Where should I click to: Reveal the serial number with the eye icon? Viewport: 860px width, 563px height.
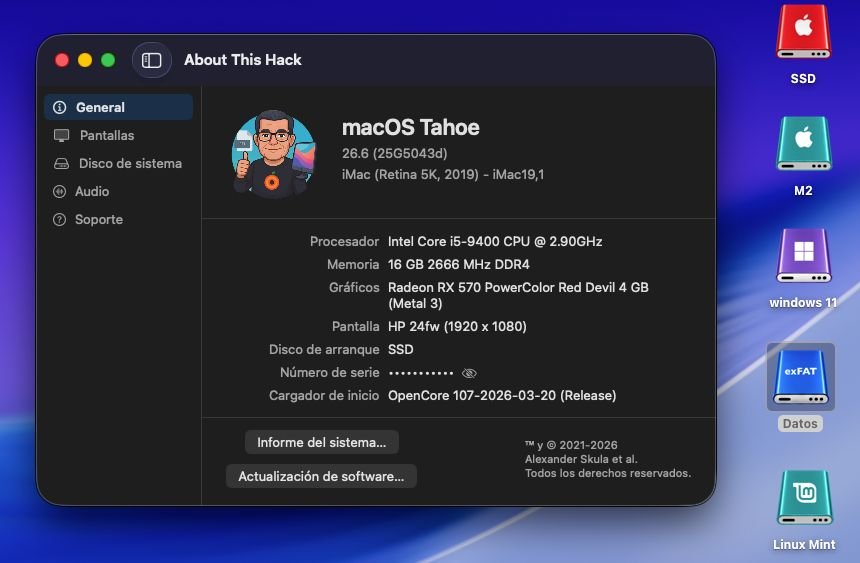(x=469, y=373)
